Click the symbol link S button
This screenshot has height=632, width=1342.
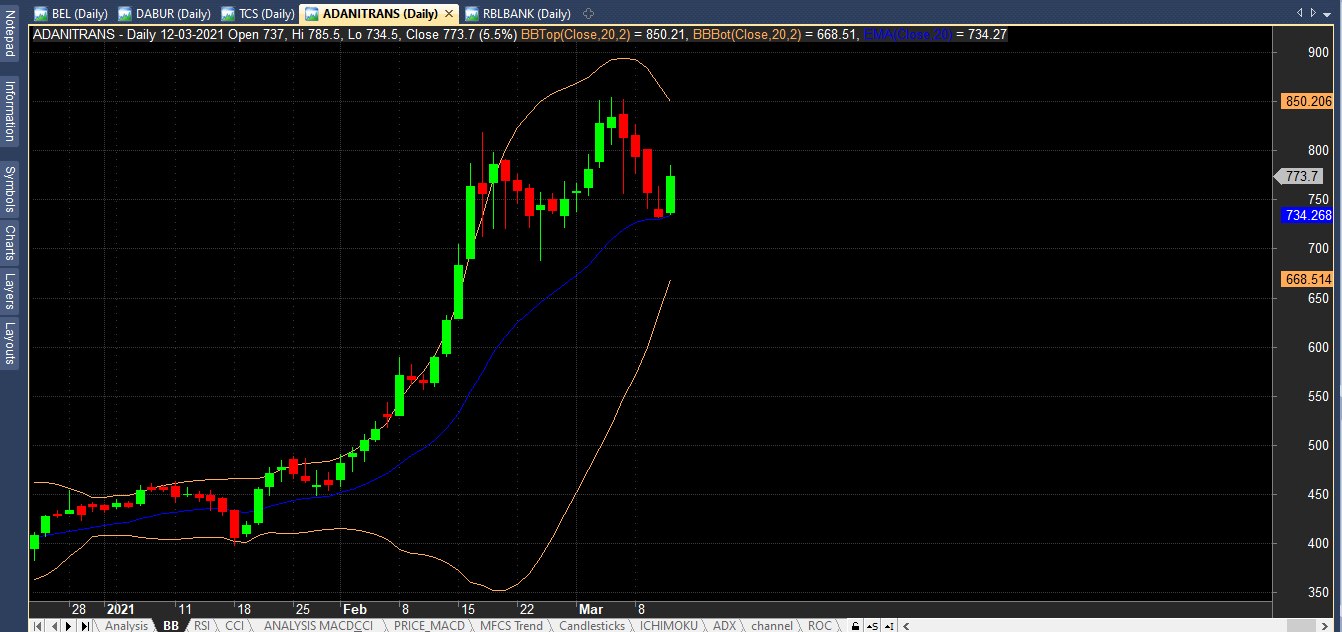click(x=872, y=626)
